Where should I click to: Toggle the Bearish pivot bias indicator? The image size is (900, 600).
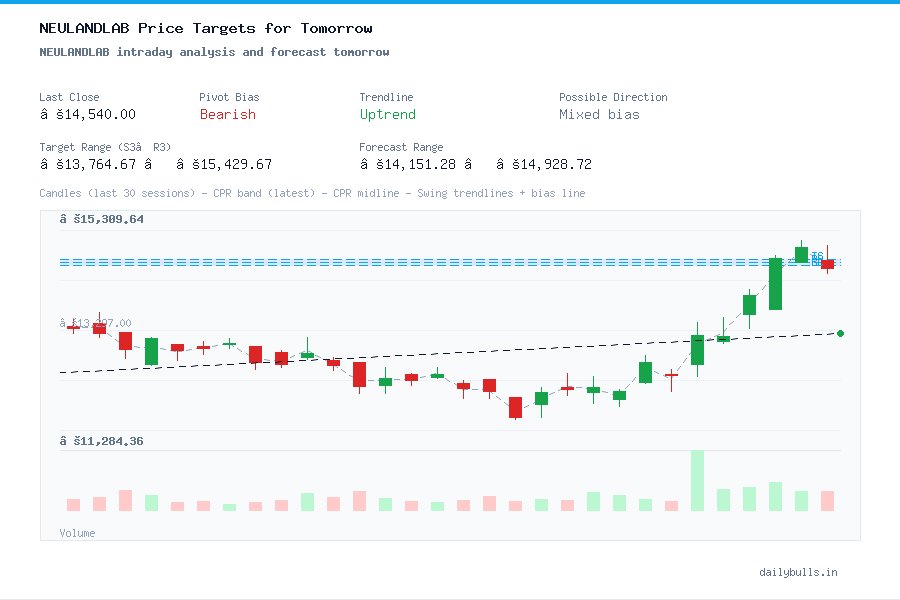point(227,115)
